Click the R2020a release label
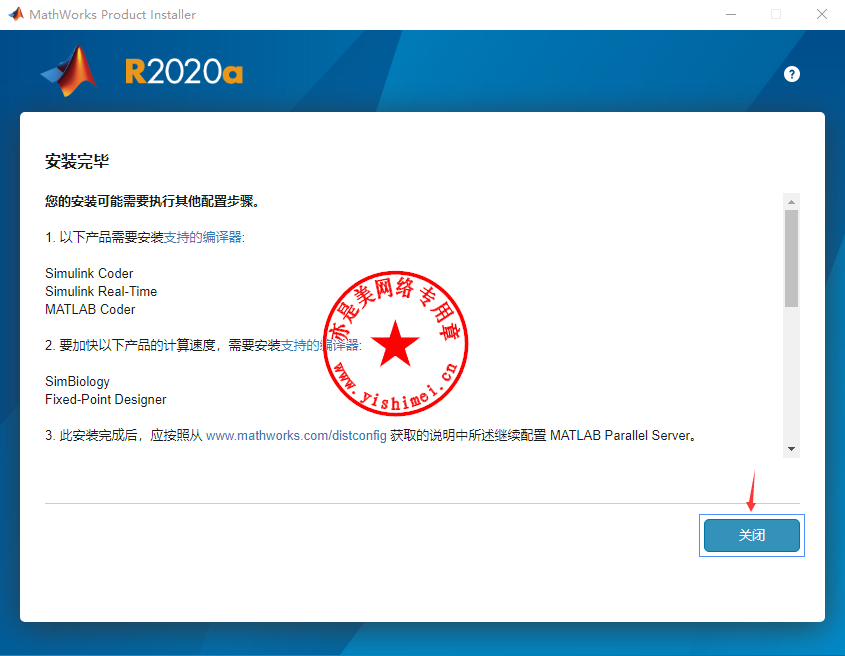Screen dimensions: 845x656 coord(184,72)
